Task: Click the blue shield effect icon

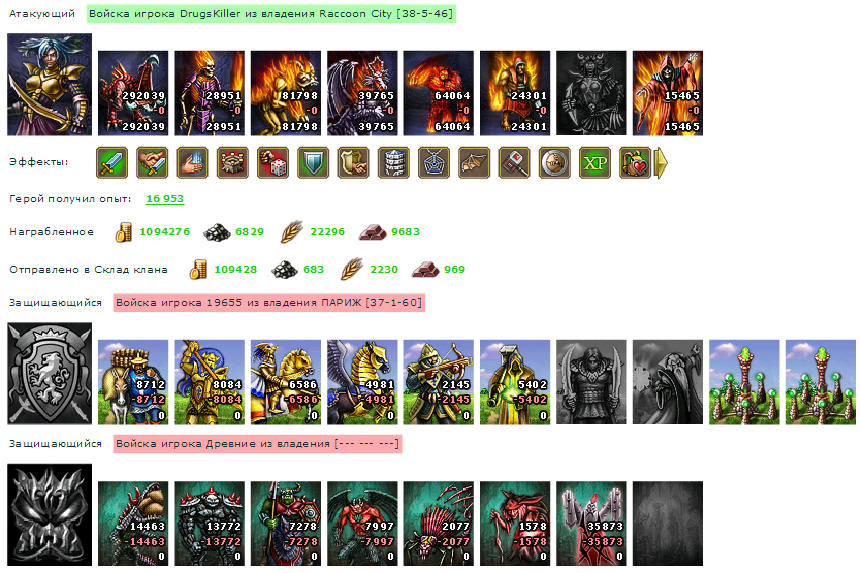Action: [x=313, y=163]
